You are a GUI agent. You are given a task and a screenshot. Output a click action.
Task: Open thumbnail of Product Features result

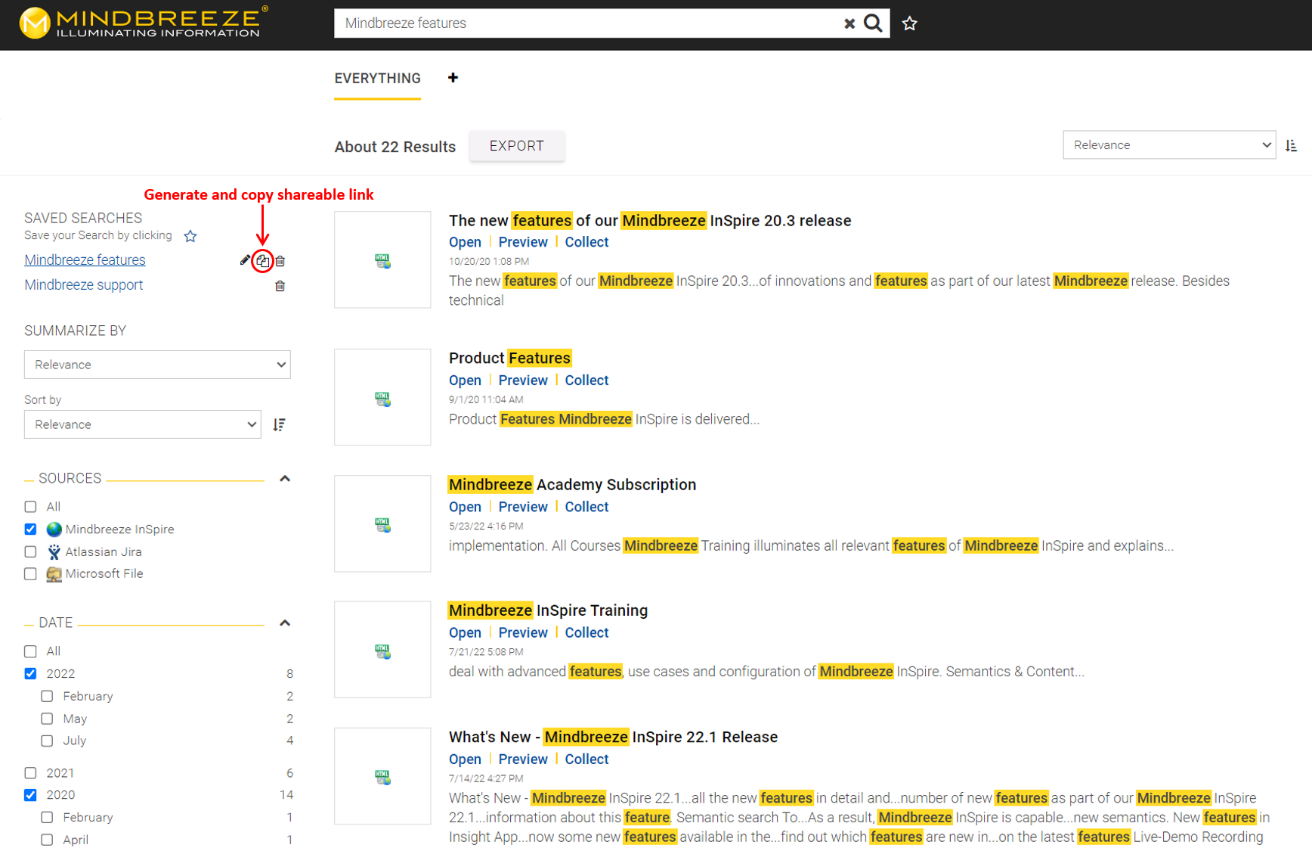(x=382, y=397)
